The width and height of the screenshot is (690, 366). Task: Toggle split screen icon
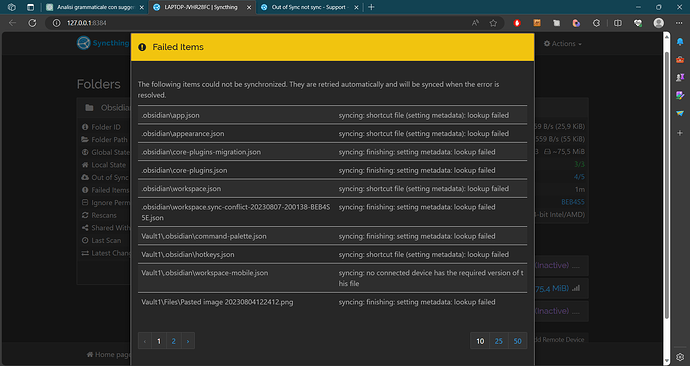pos(618,23)
